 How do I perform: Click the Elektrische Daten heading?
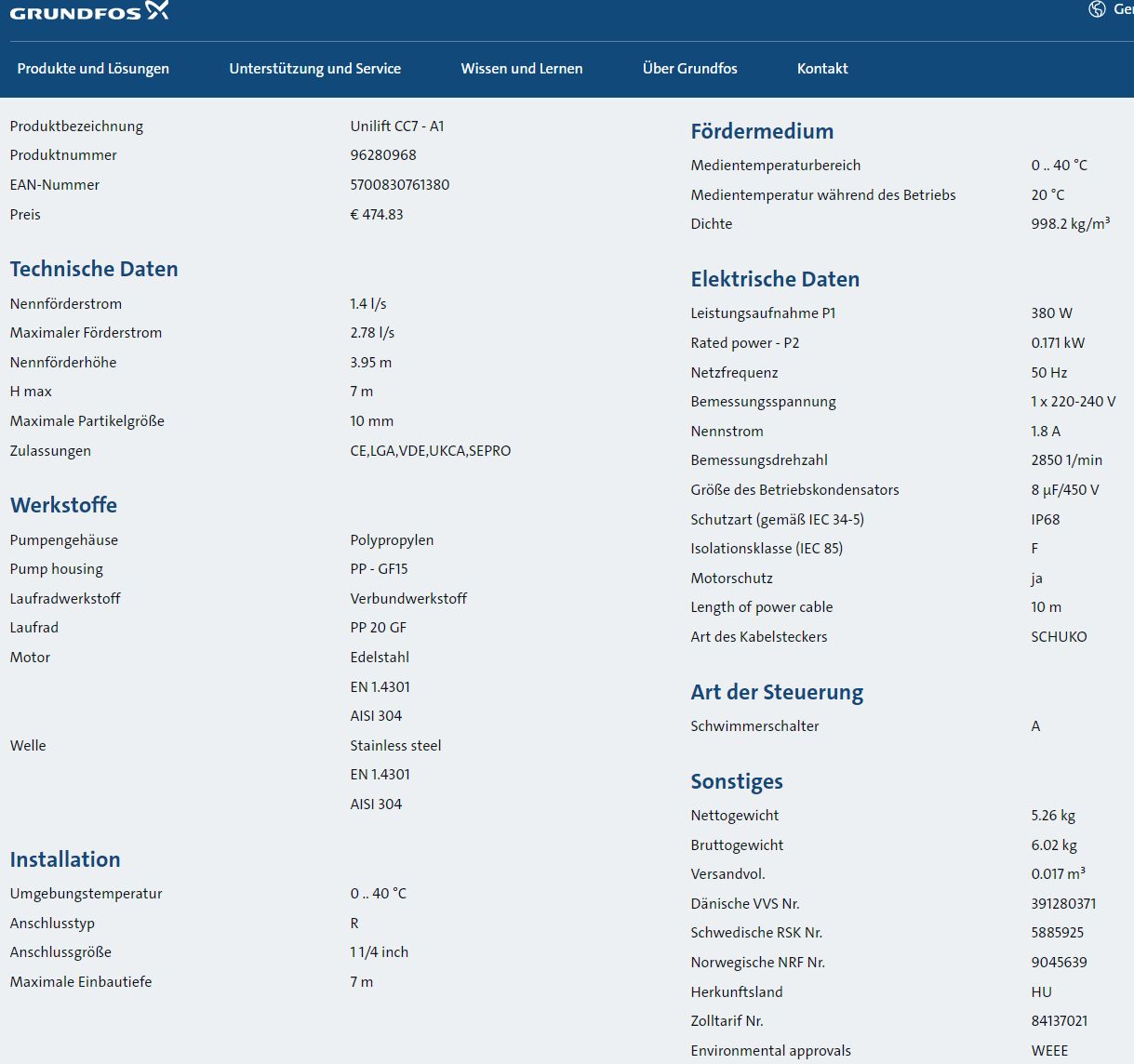[775, 279]
